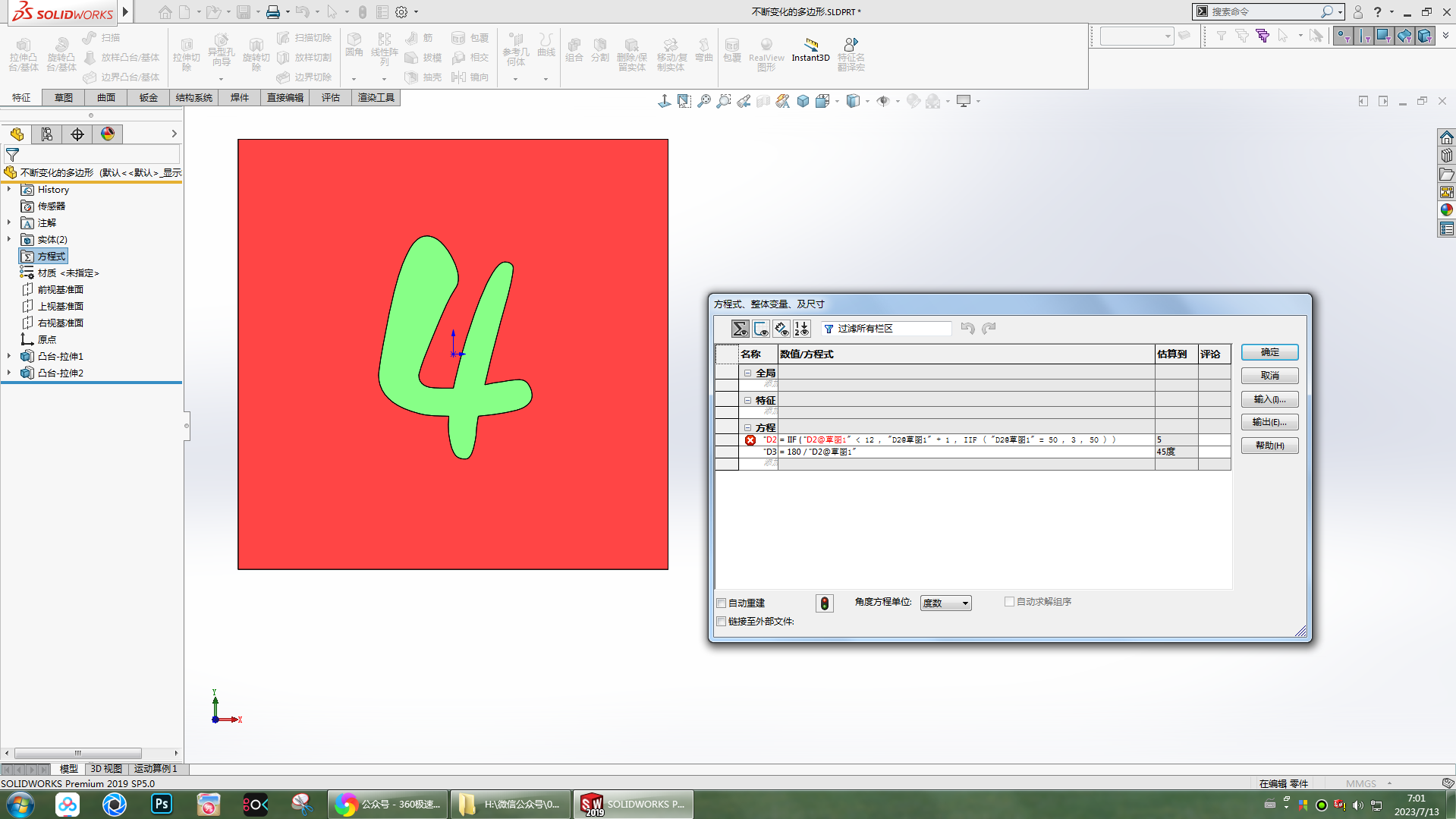Image resolution: width=1456 pixels, height=819 pixels.
Task: Open Custom Properties icon in task pane
Action: pyautogui.click(x=1447, y=228)
